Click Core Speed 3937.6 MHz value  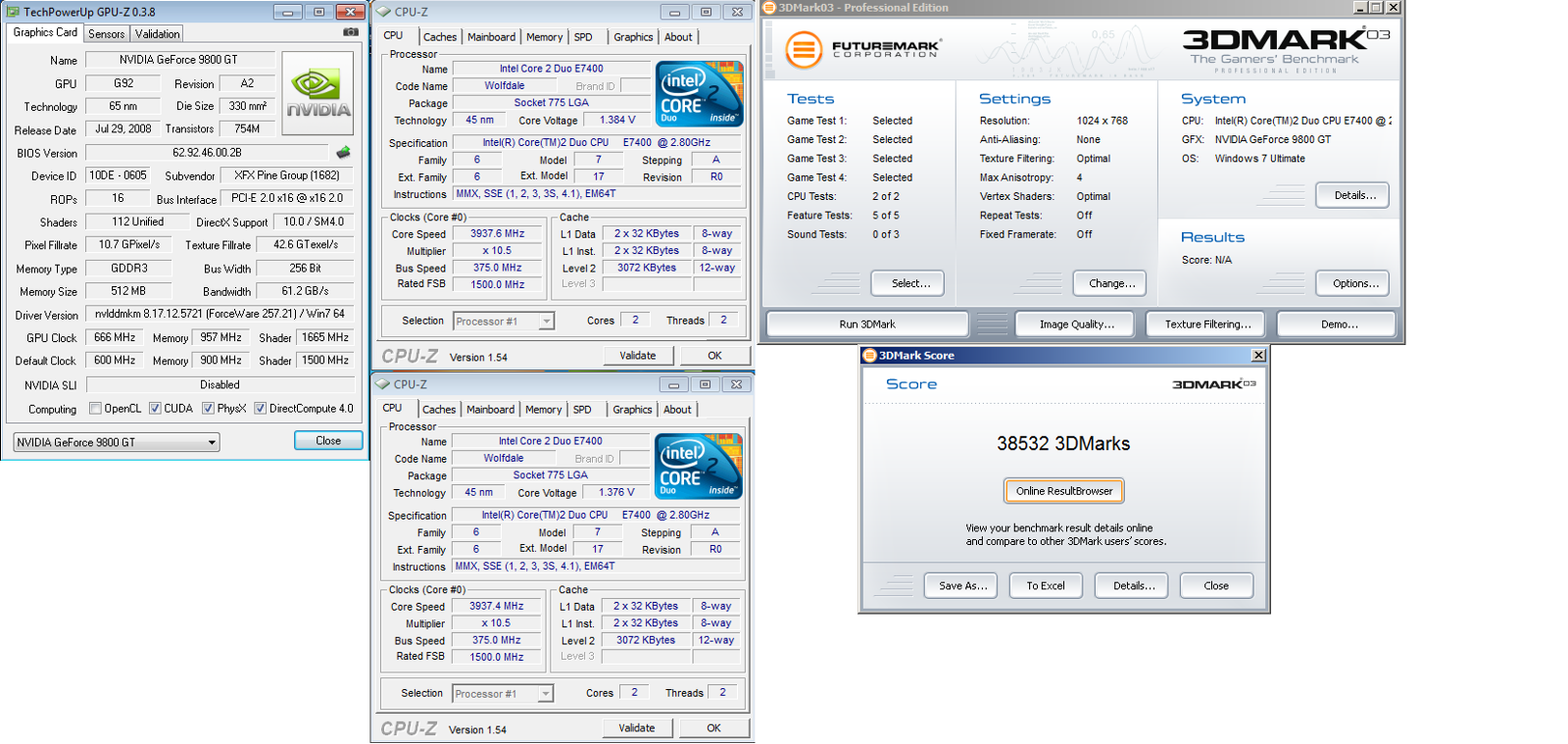click(x=498, y=234)
